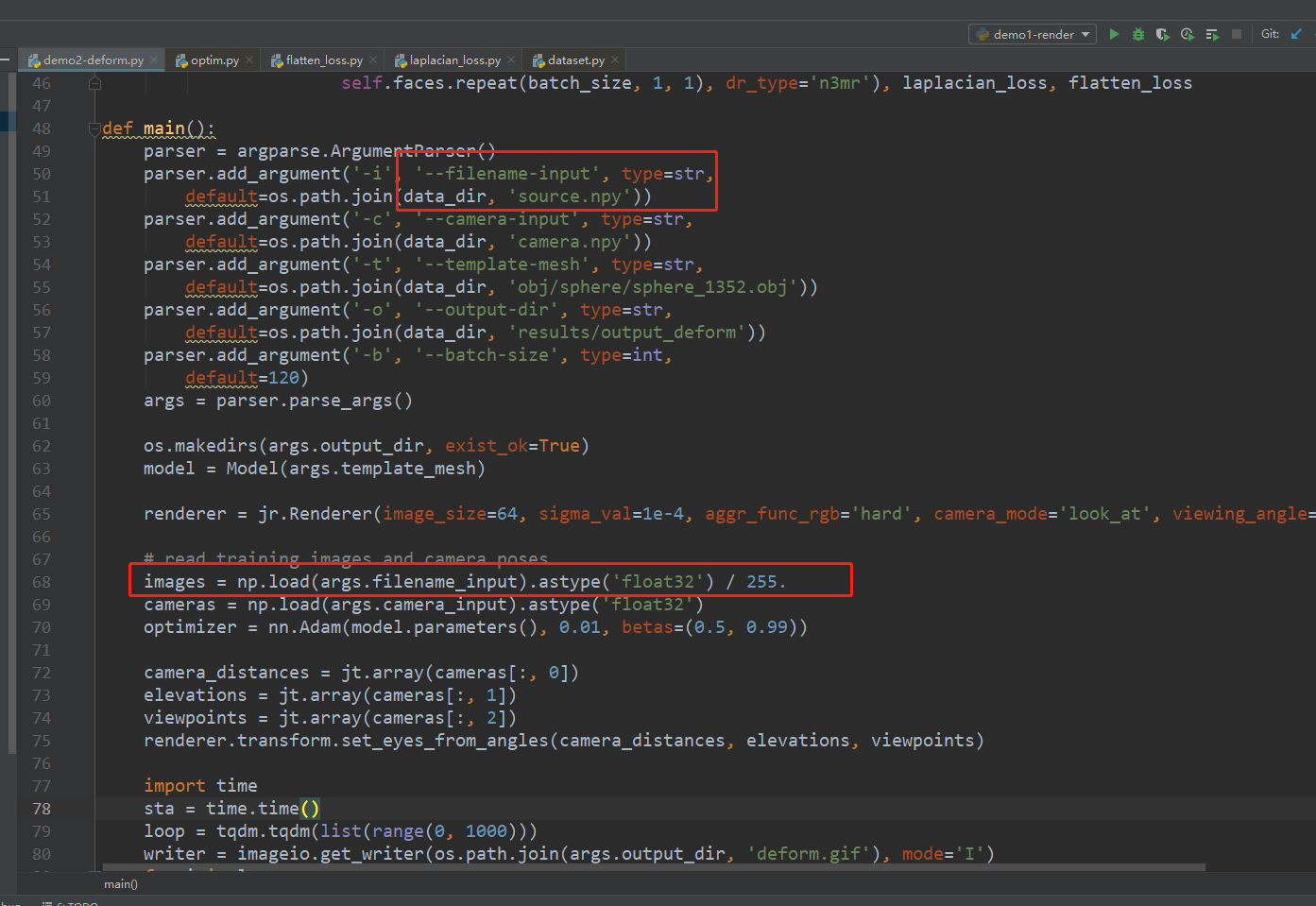Image resolution: width=1316 pixels, height=906 pixels.
Task: Click the Profile run icon
Action: 1188,34
